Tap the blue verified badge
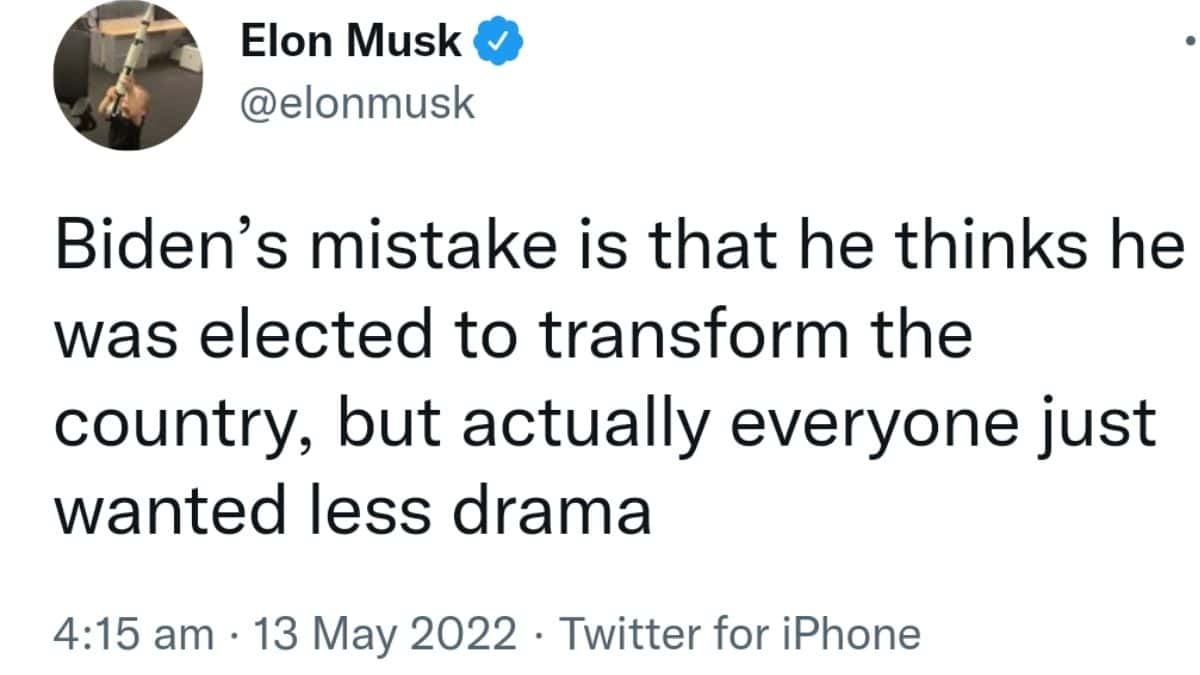 [496, 44]
